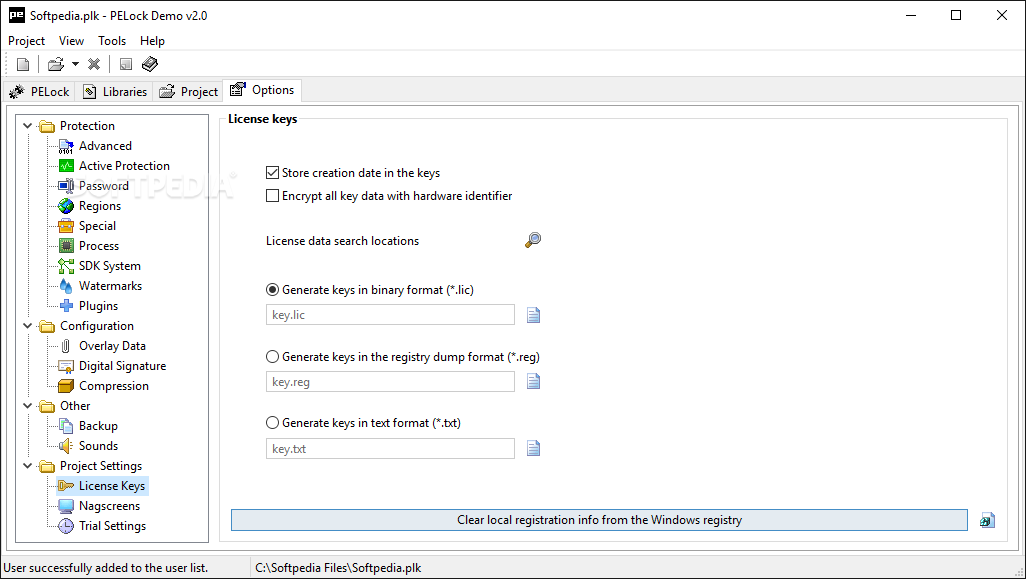The image size is (1026, 579).
Task: Click the browse file icon next to key.reg
Action: pos(533,381)
